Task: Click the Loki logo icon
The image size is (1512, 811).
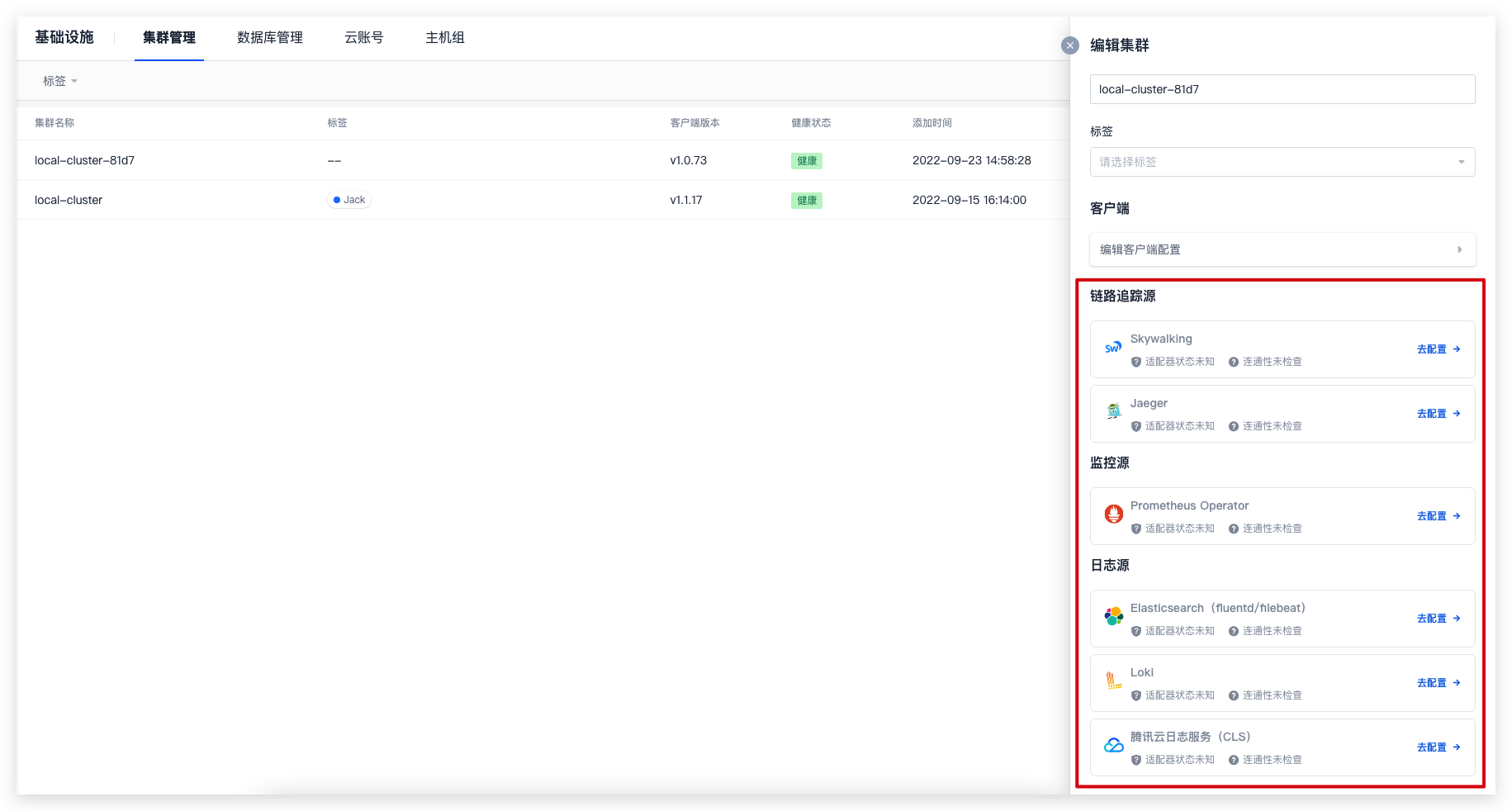Action: point(1114,681)
